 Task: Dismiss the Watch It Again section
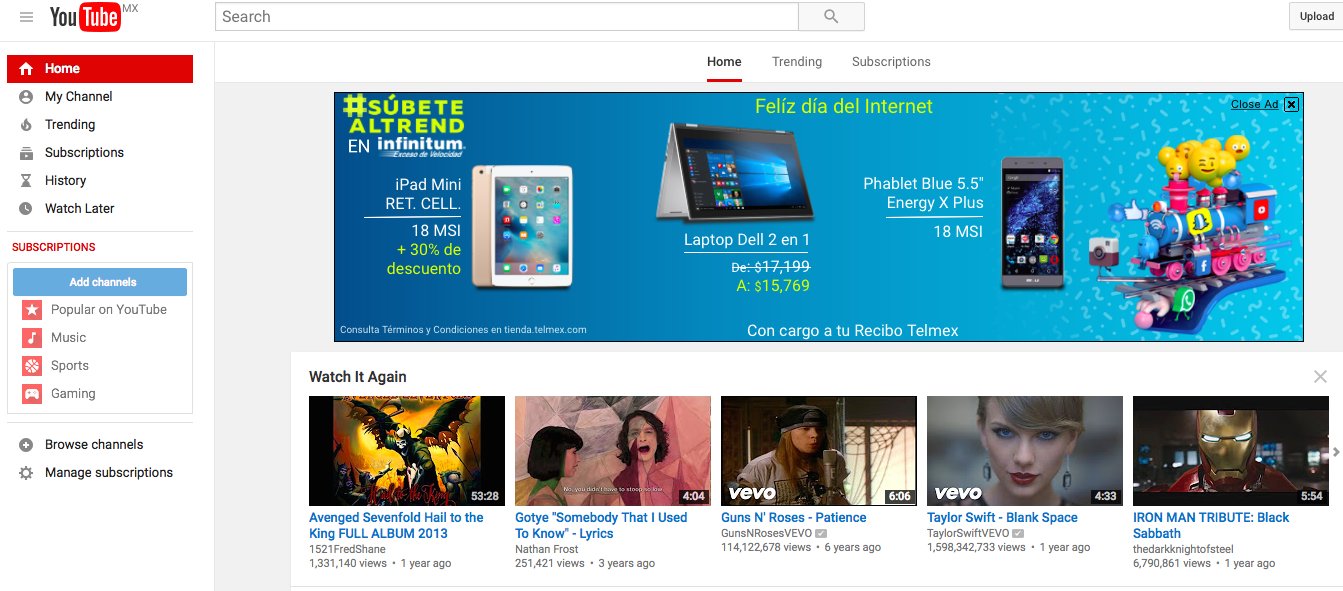(x=1320, y=376)
